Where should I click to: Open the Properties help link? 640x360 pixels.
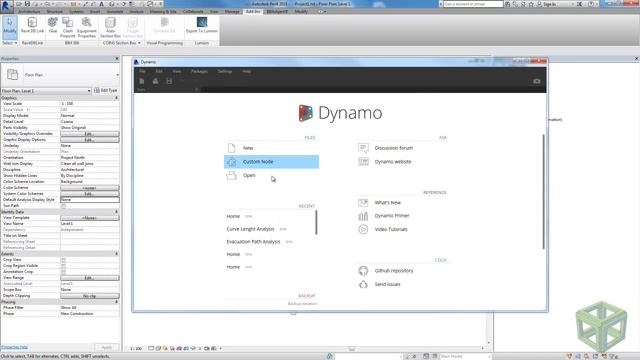(x=14, y=347)
